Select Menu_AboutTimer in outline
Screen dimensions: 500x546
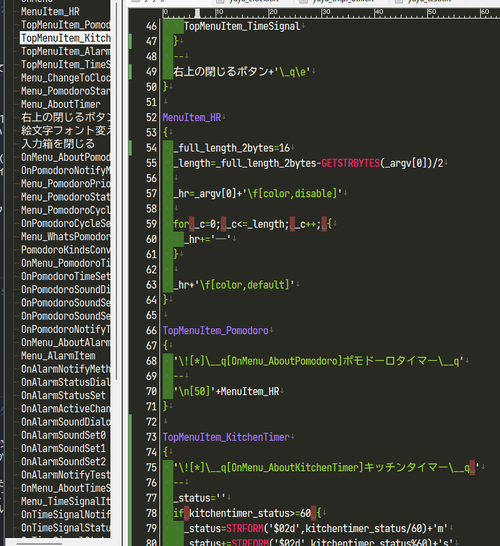61,104
